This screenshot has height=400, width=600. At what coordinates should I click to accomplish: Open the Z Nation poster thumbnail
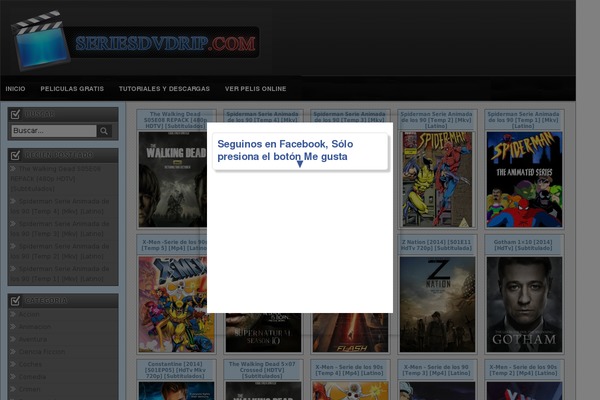click(x=437, y=304)
